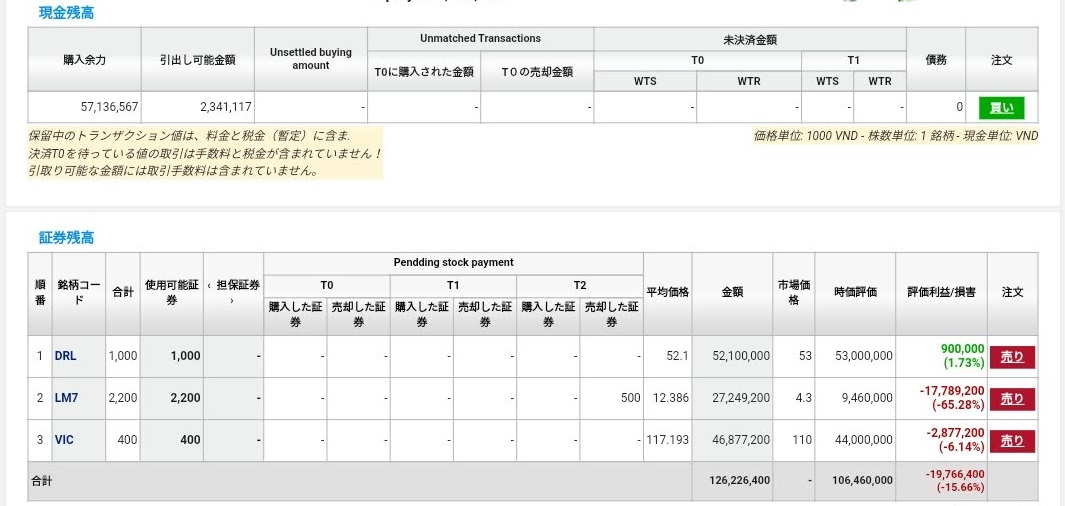Click the left chevron beside 担保証券
1065x506 pixels.
(x=209, y=285)
